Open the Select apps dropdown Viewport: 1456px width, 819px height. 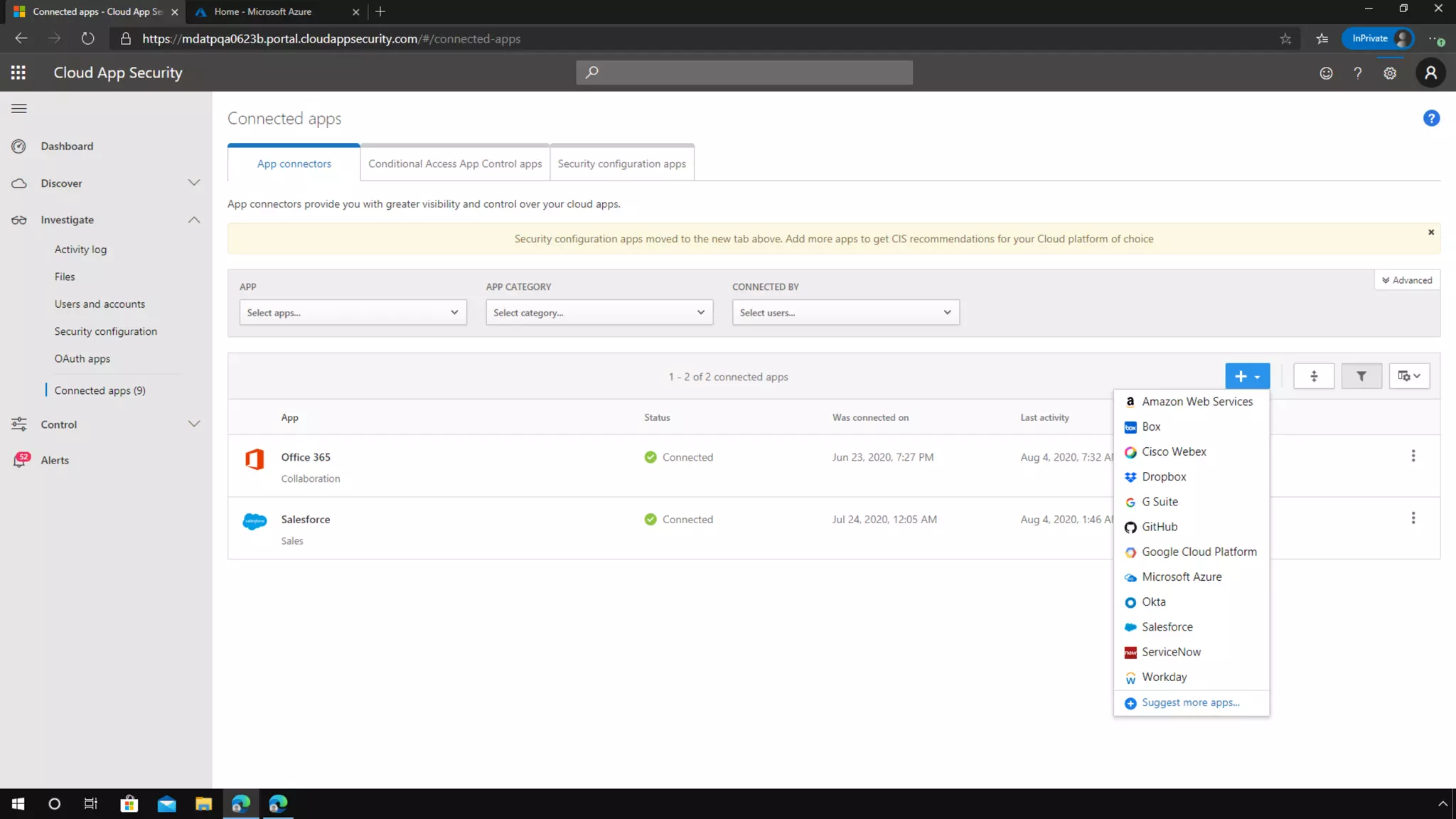[353, 313]
